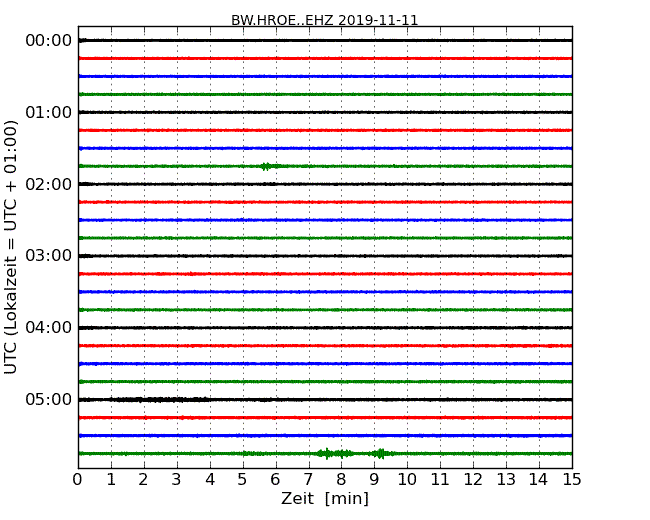Click the x-axis tick label 7
The height and width of the screenshot is (520, 650).
click(x=308, y=480)
